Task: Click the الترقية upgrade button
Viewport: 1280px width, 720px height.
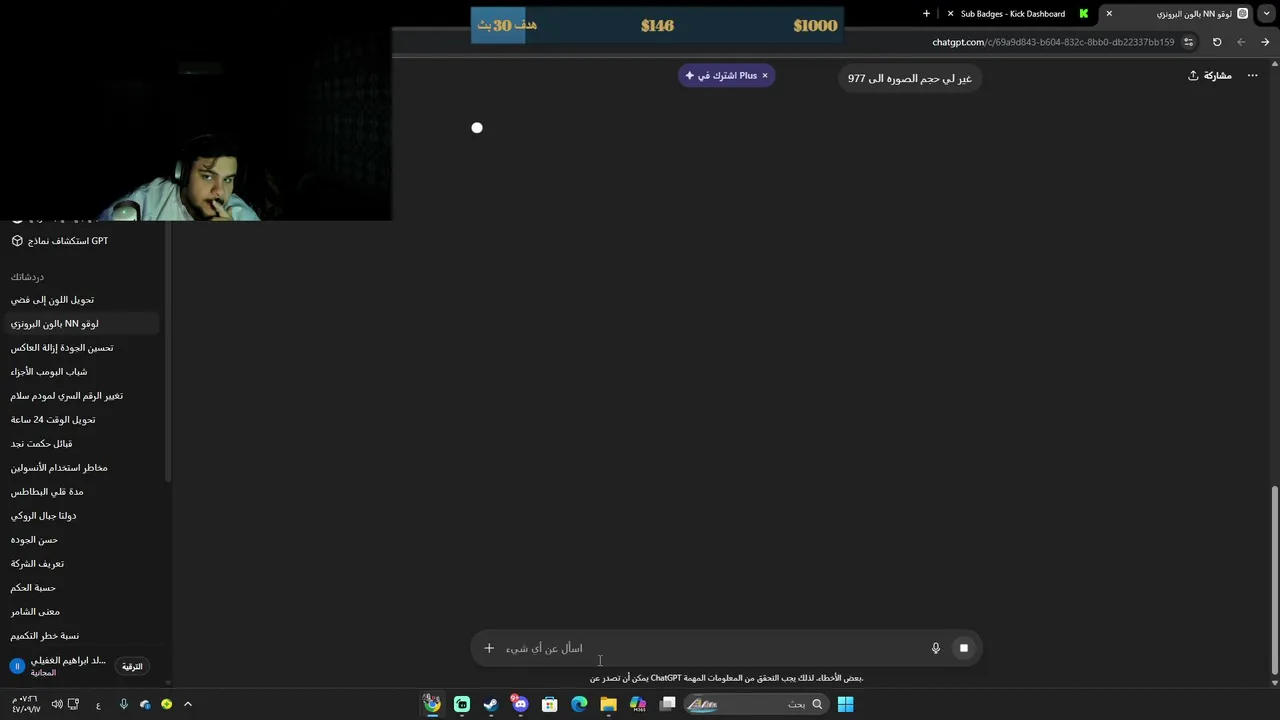Action: [x=132, y=666]
